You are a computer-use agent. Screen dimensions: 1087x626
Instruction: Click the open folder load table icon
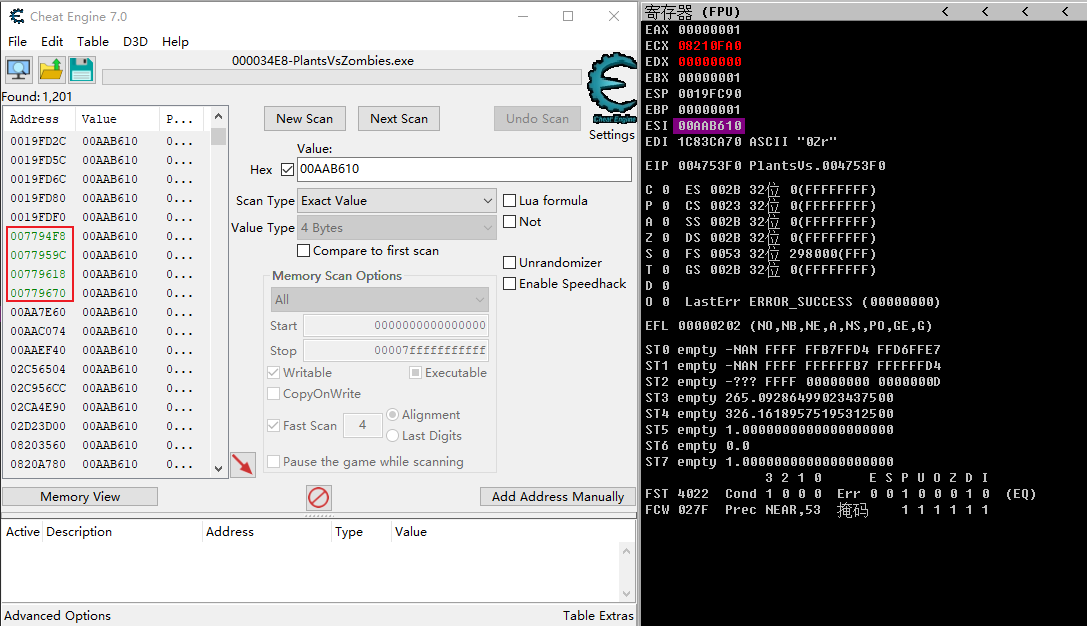51,69
